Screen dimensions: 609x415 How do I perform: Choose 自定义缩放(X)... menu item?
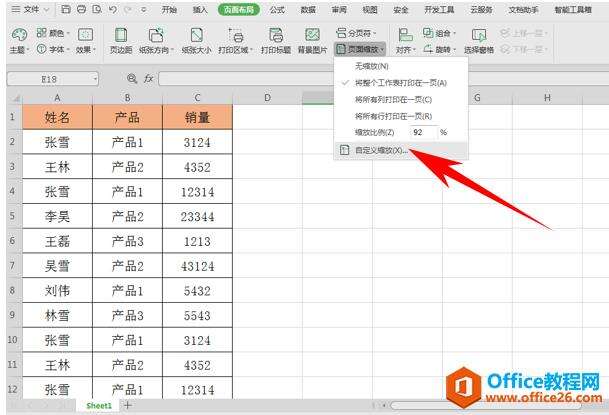[x=401, y=150]
